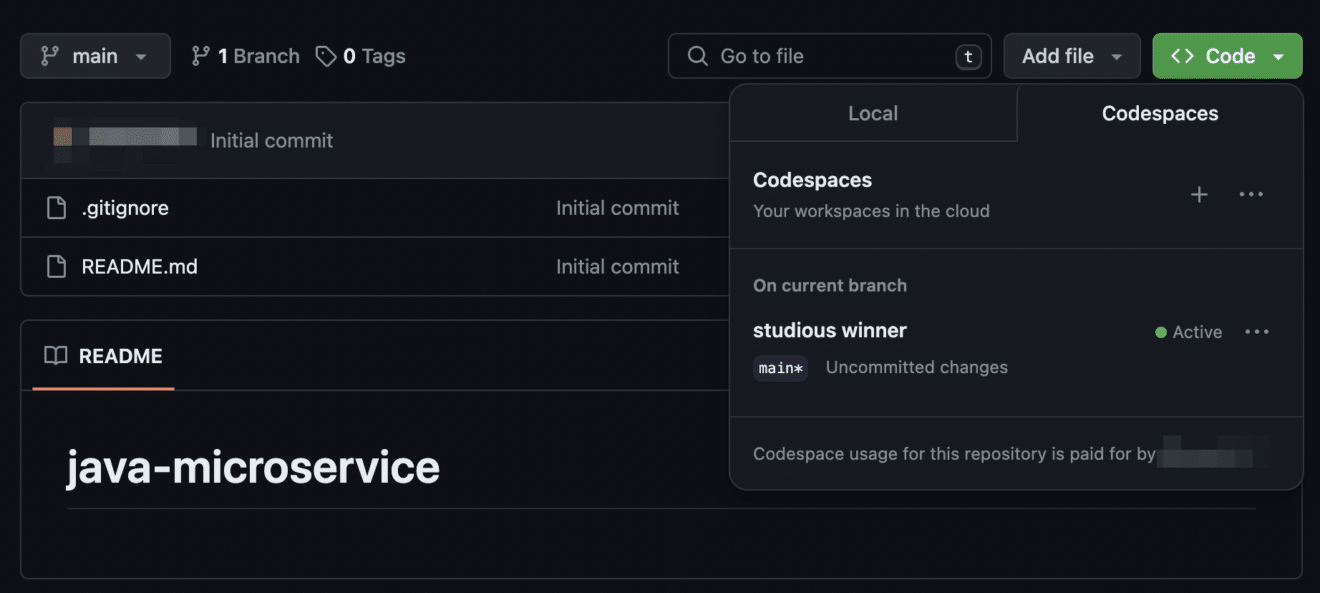
Task: Click the t keyboard shortcut badge
Action: [x=967, y=57]
